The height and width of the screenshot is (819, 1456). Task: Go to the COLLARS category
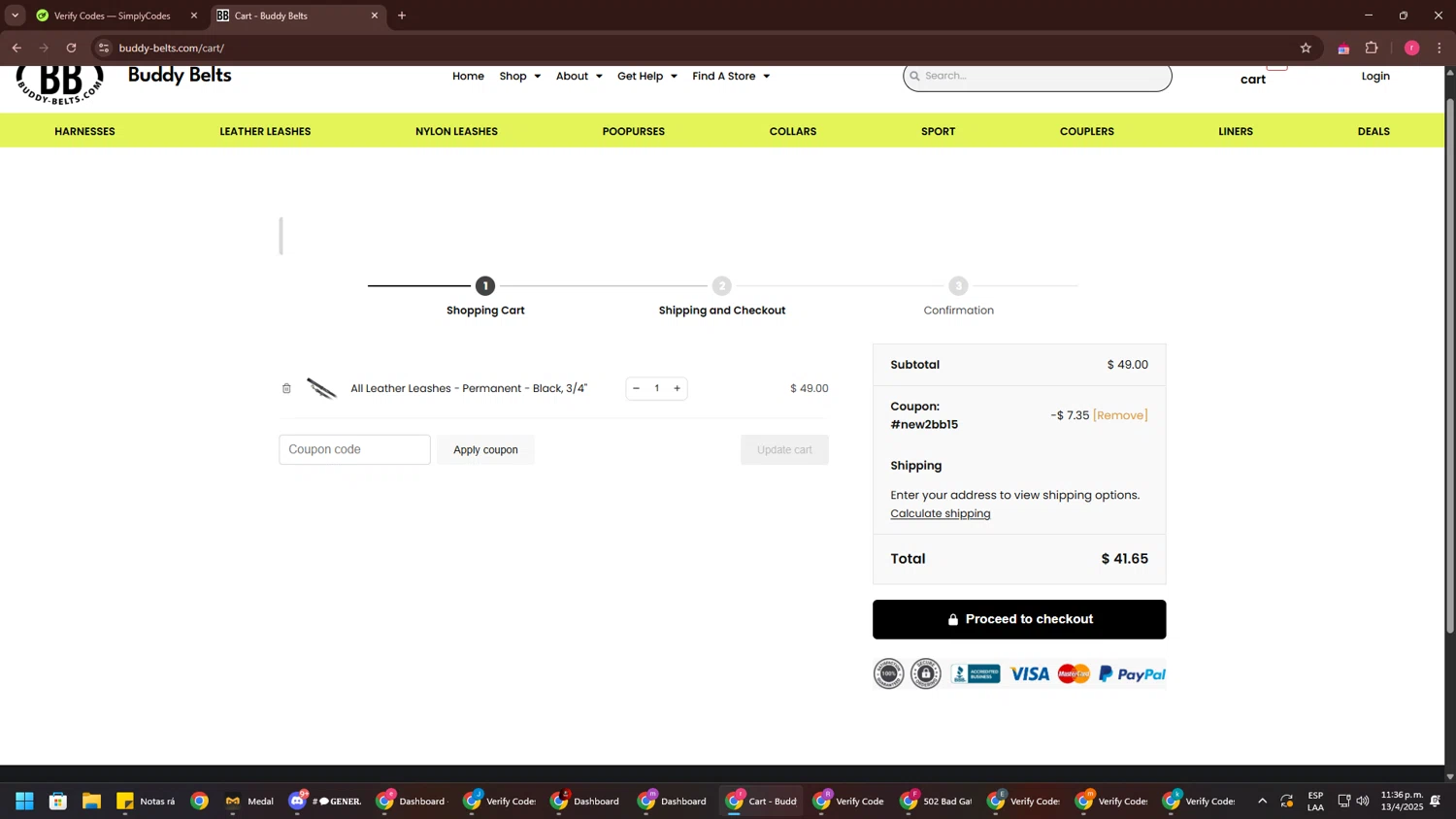(x=793, y=131)
